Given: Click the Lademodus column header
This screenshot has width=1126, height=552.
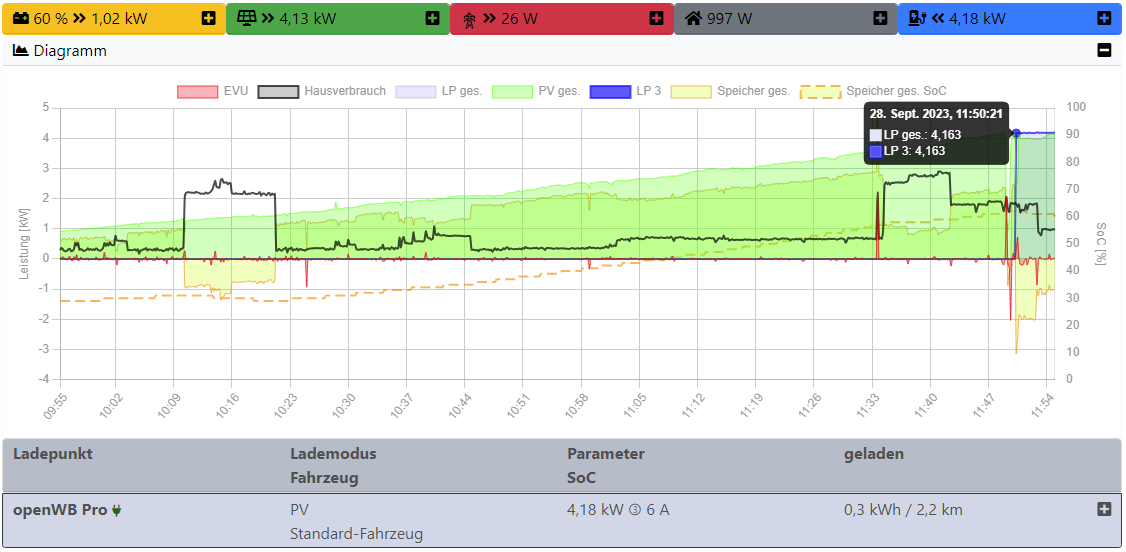Looking at the screenshot, I should (x=333, y=454).
